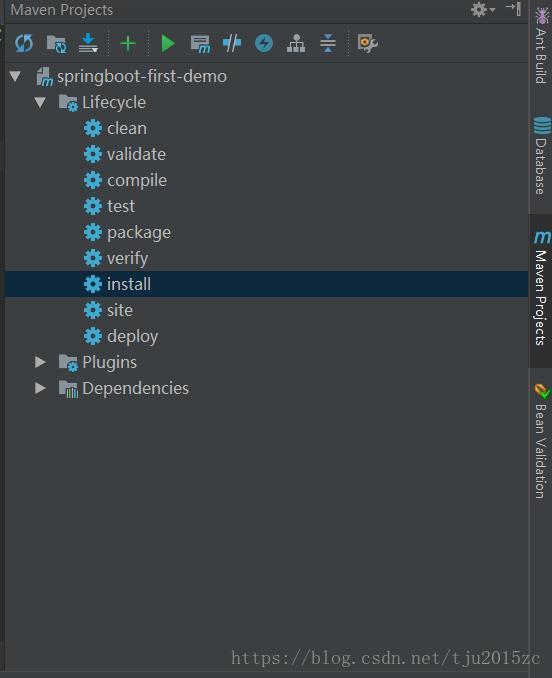
Task: Add Maven project with plus icon
Action: [128, 44]
